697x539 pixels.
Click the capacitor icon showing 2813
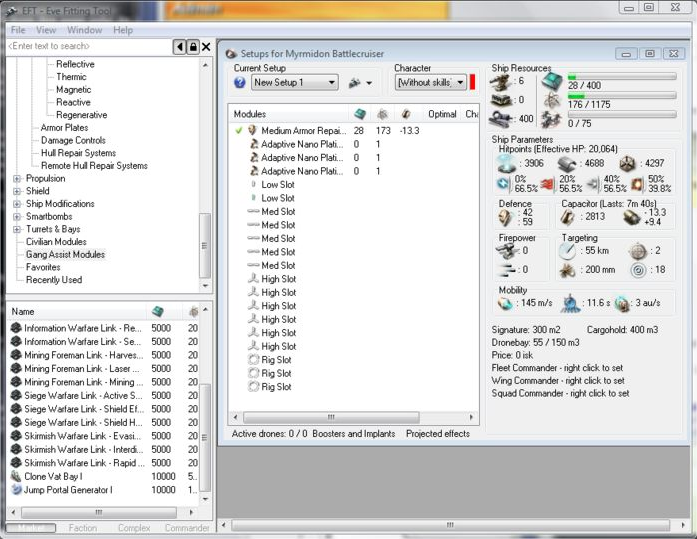point(567,217)
